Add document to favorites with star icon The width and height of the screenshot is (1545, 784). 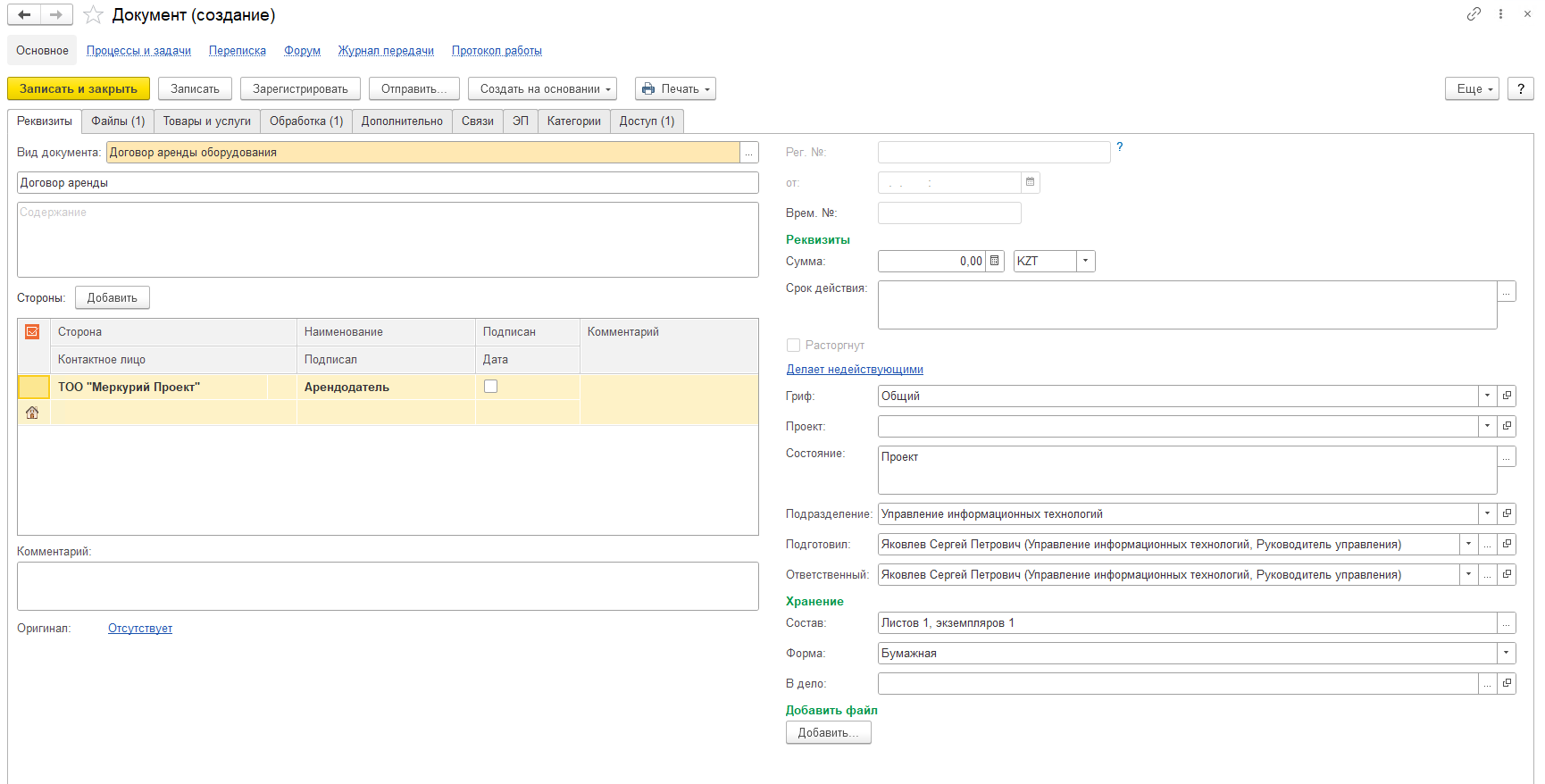(93, 15)
